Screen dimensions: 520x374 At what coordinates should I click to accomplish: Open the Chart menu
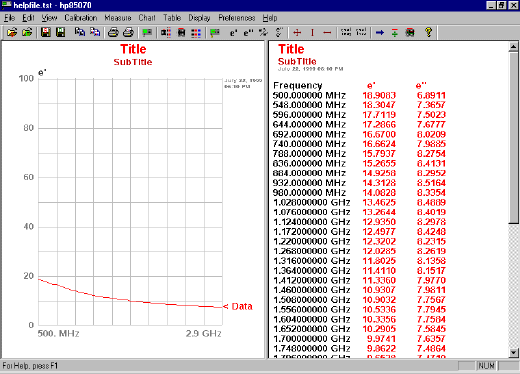[x=147, y=18]
